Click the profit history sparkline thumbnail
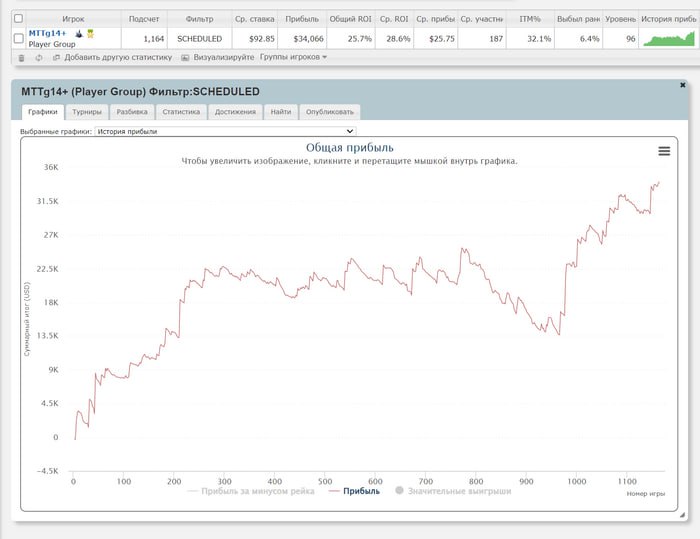The image size is (700, 539). point(669,38)
